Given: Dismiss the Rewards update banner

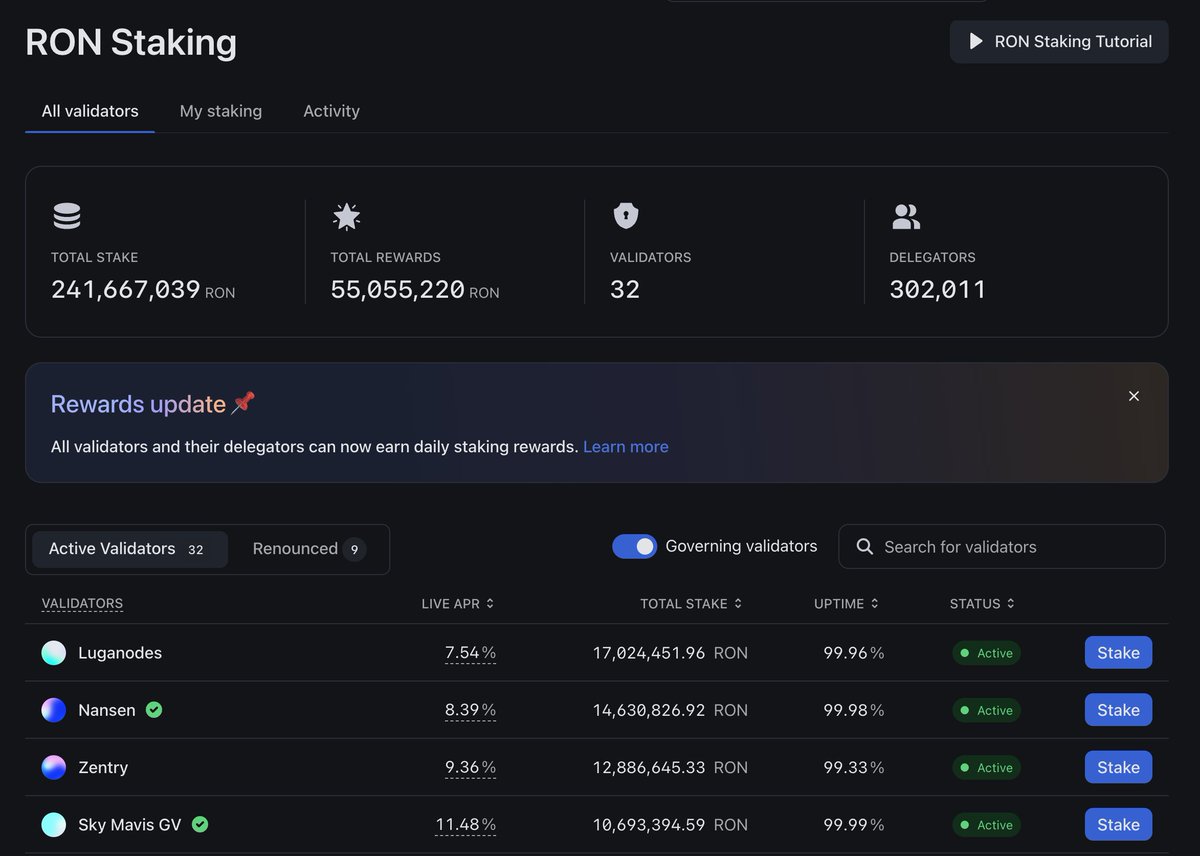Looking at the screenshot, I should [x=1134, y=396].
